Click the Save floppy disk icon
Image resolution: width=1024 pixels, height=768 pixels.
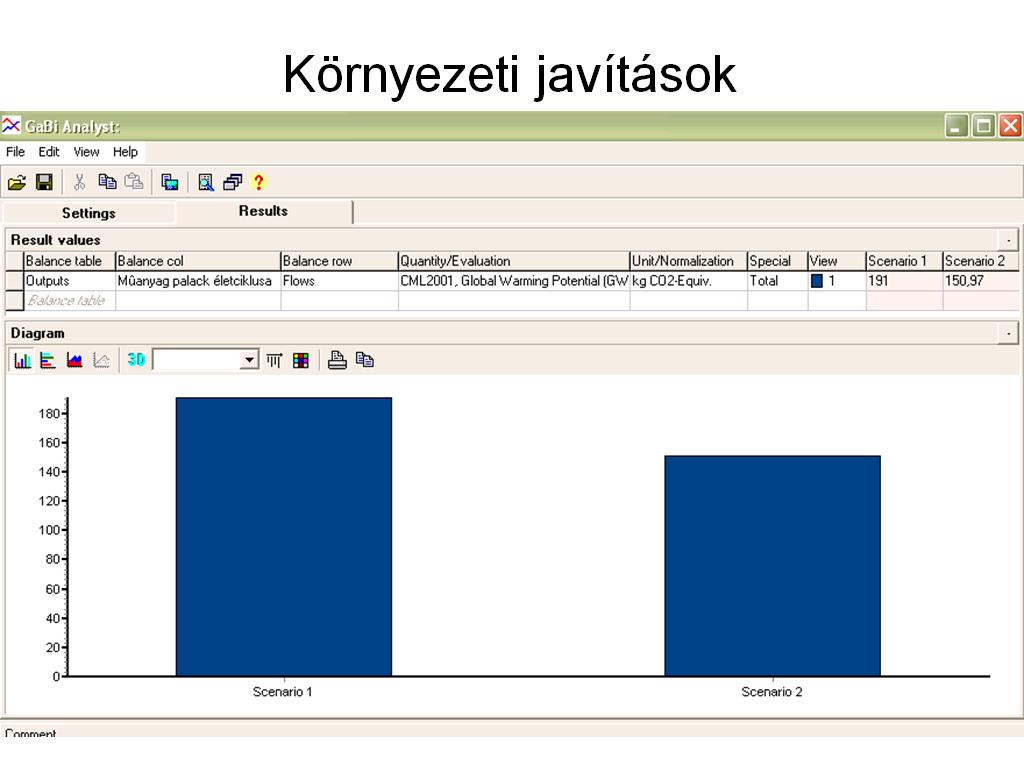click(x=44, y=182)
